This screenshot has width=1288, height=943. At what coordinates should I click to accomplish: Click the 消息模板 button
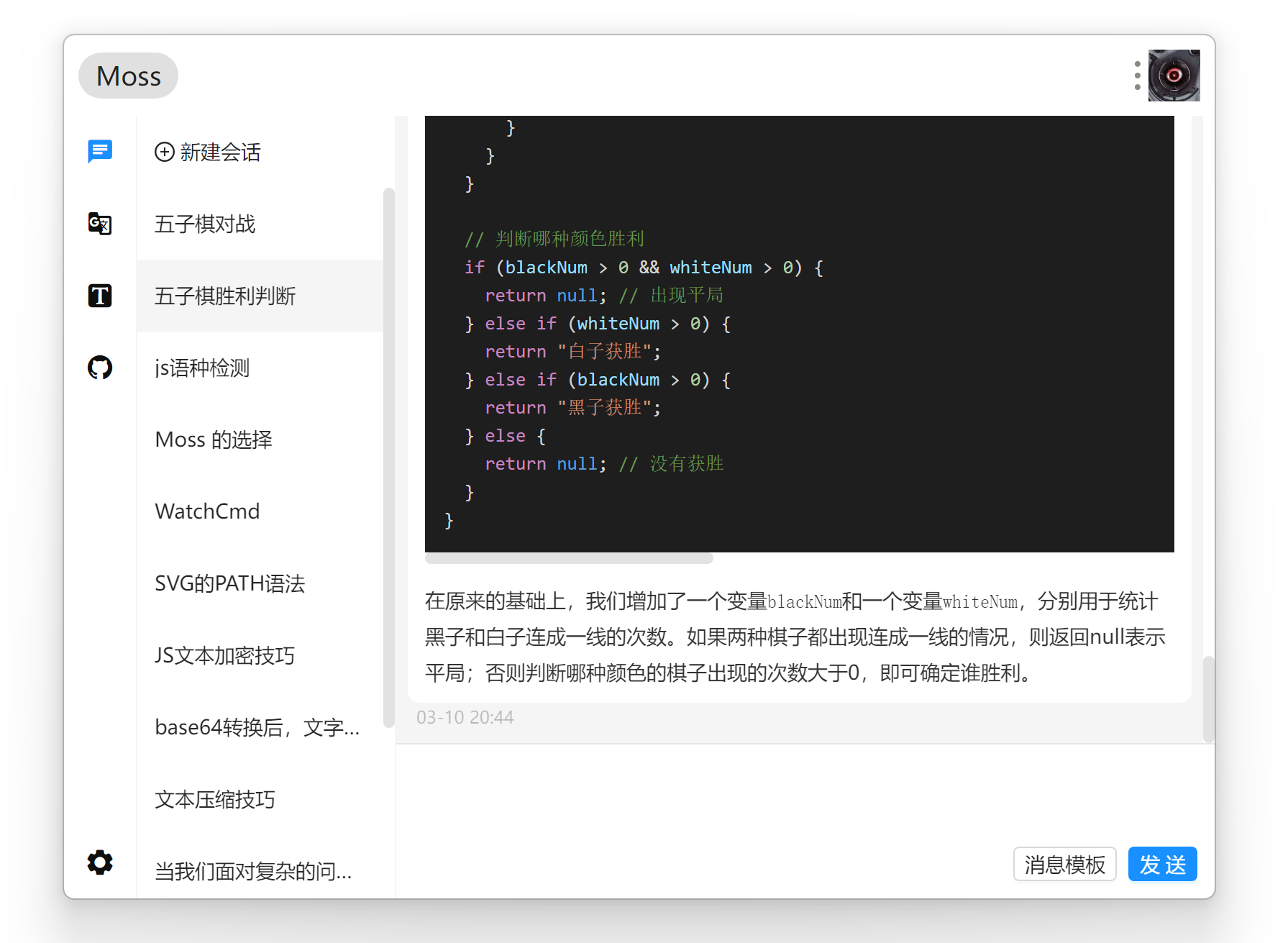pos(1064,864)
